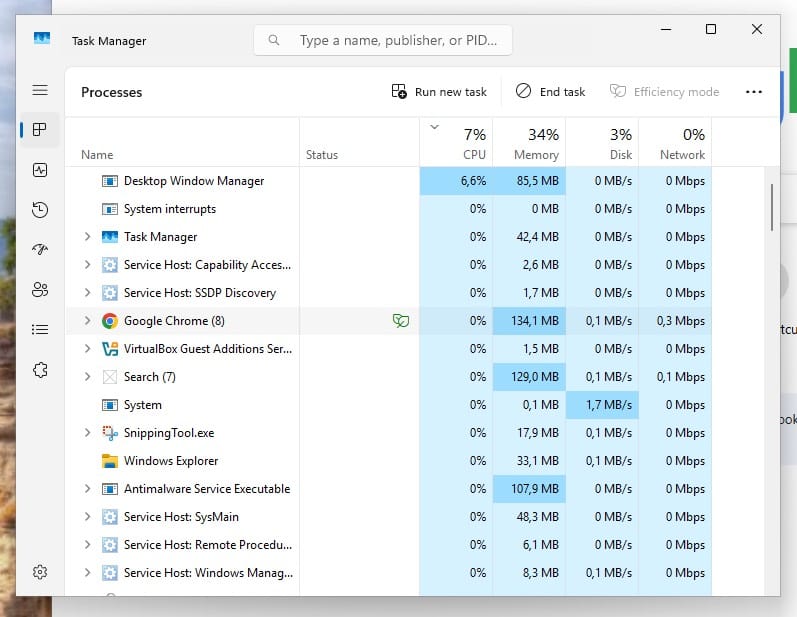This screenshot has width=797, height=617.
Task: Open the Services page in sidebar
Action: [x=40, y=369]
